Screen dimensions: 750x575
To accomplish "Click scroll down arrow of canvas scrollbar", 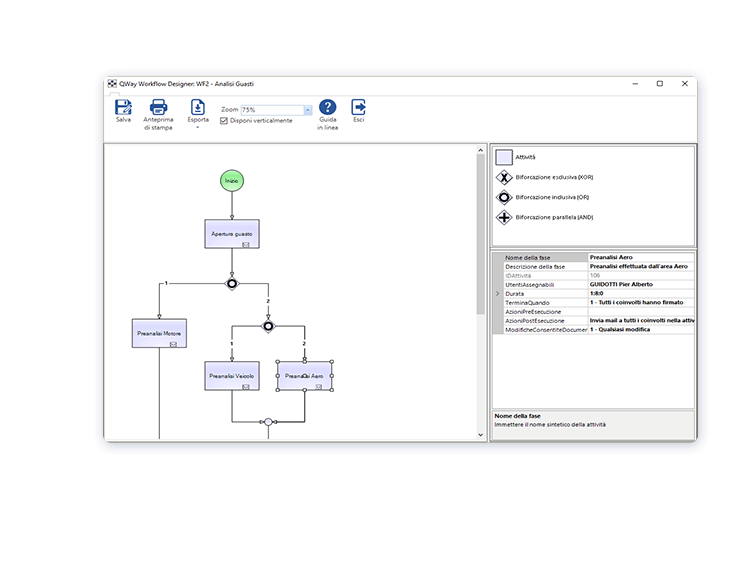I will [481, 435].
